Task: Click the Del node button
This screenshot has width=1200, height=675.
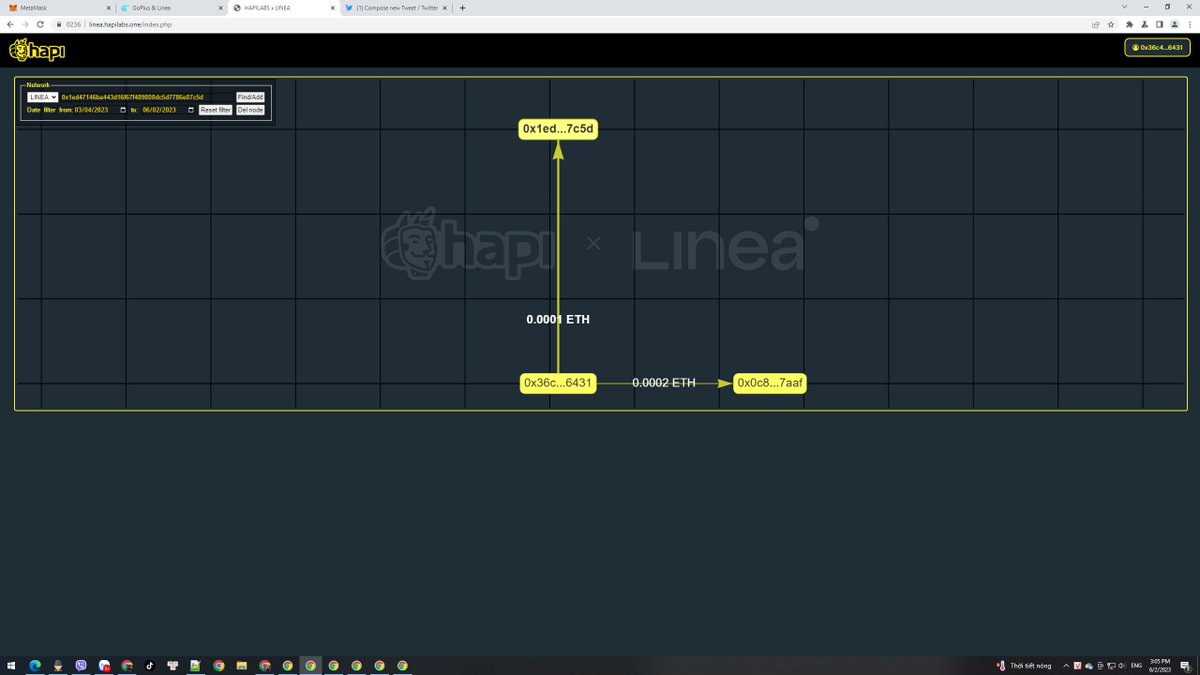Action: click(x=250, y=110)
